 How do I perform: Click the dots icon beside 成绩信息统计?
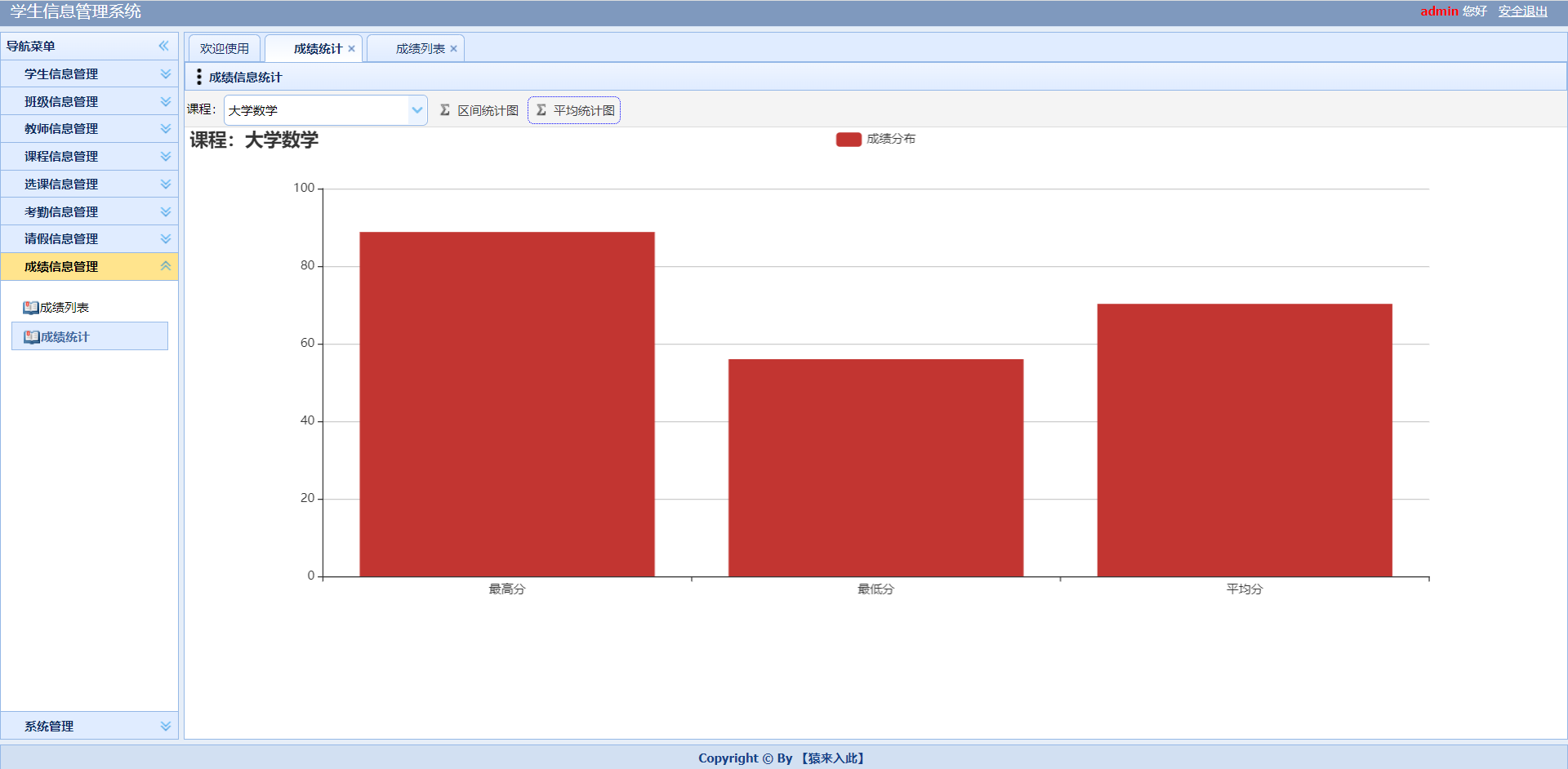pyautogui.click(x=199, y=77)
